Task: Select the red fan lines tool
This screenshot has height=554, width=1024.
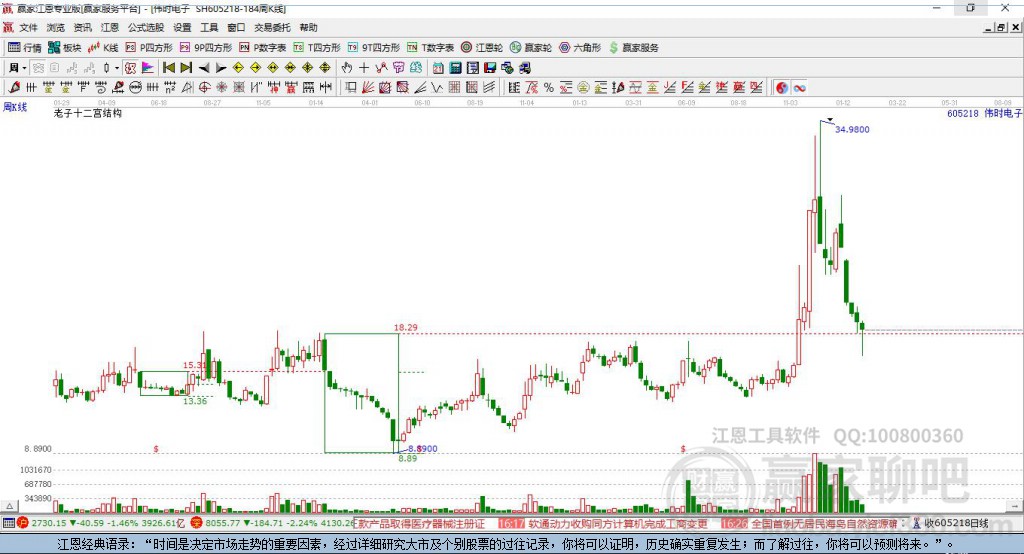Action: [x=368, y=88]
